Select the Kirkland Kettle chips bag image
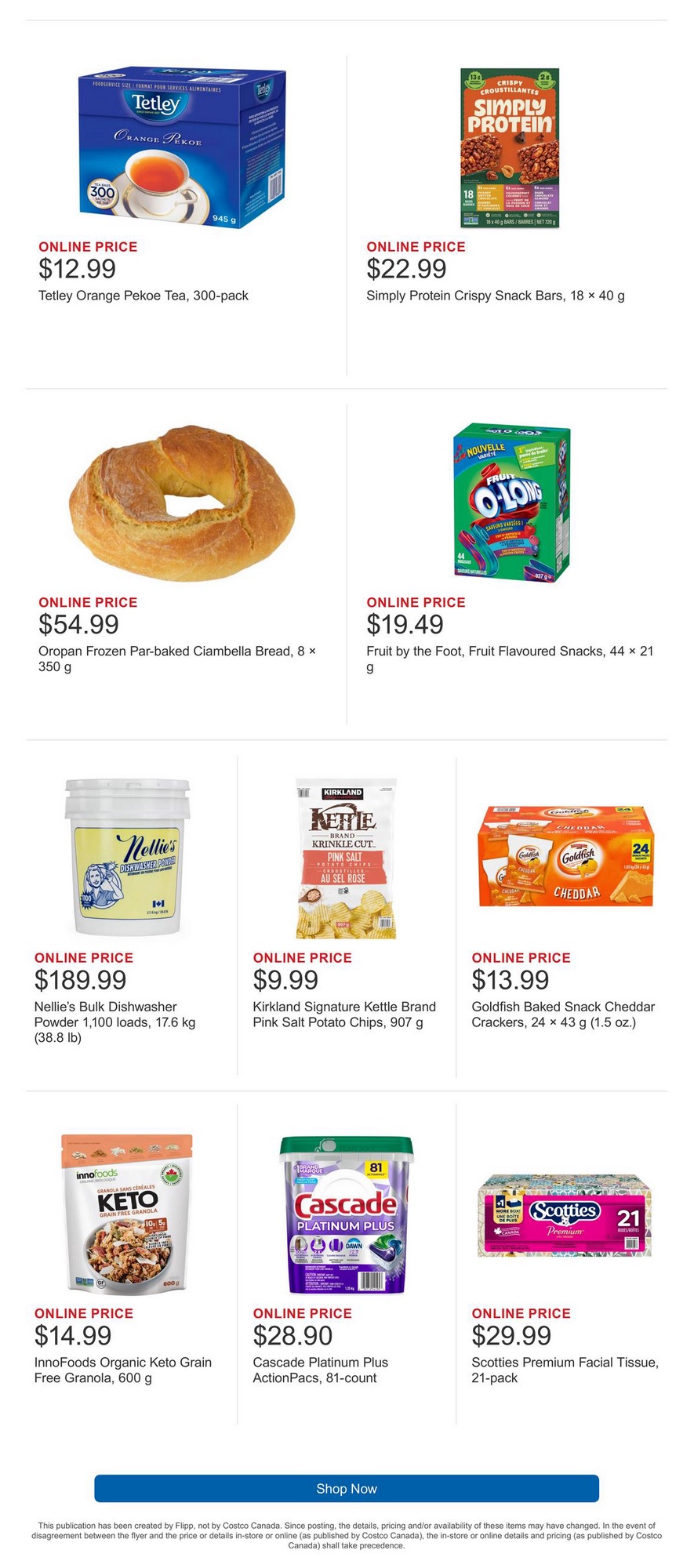The width and height of the screenshot is (694, 1568). pos(346,858)
